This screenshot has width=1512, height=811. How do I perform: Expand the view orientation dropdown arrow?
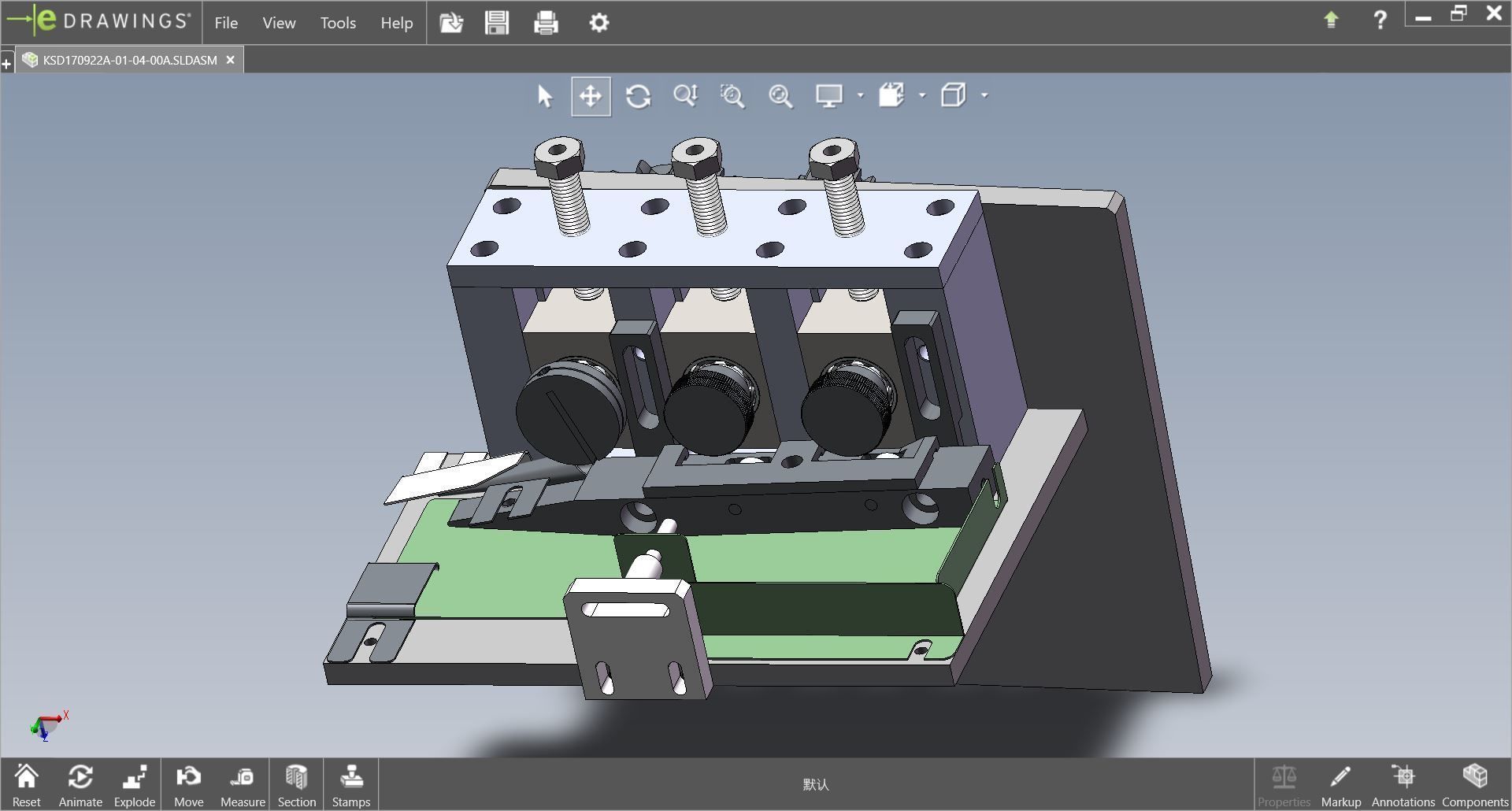pyautogui.click(x=922, y=96)
